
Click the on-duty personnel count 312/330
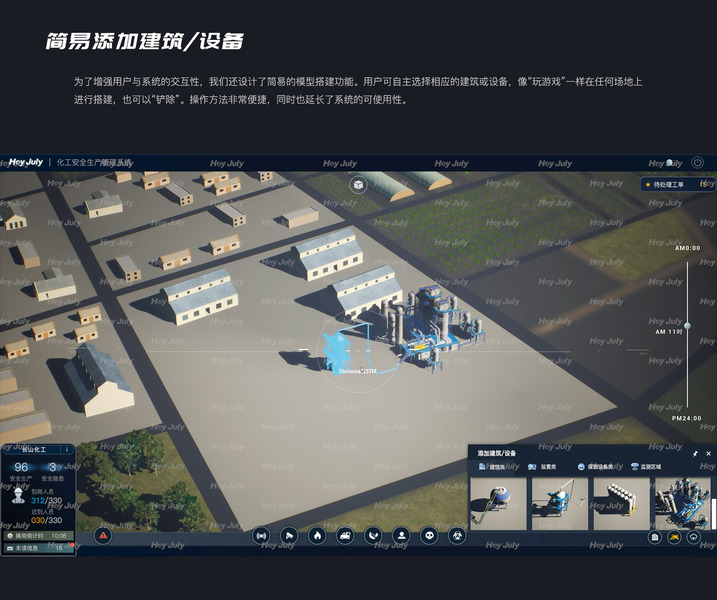pyautogui.click(x=46, y=500)
